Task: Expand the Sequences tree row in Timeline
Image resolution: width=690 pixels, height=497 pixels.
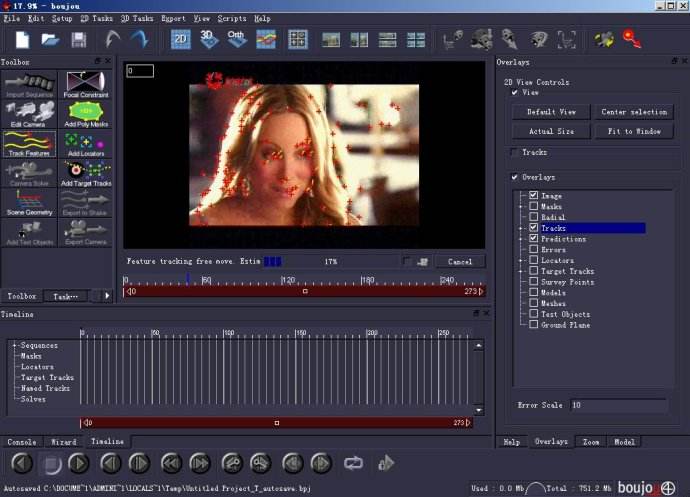Action: point(14,345)
